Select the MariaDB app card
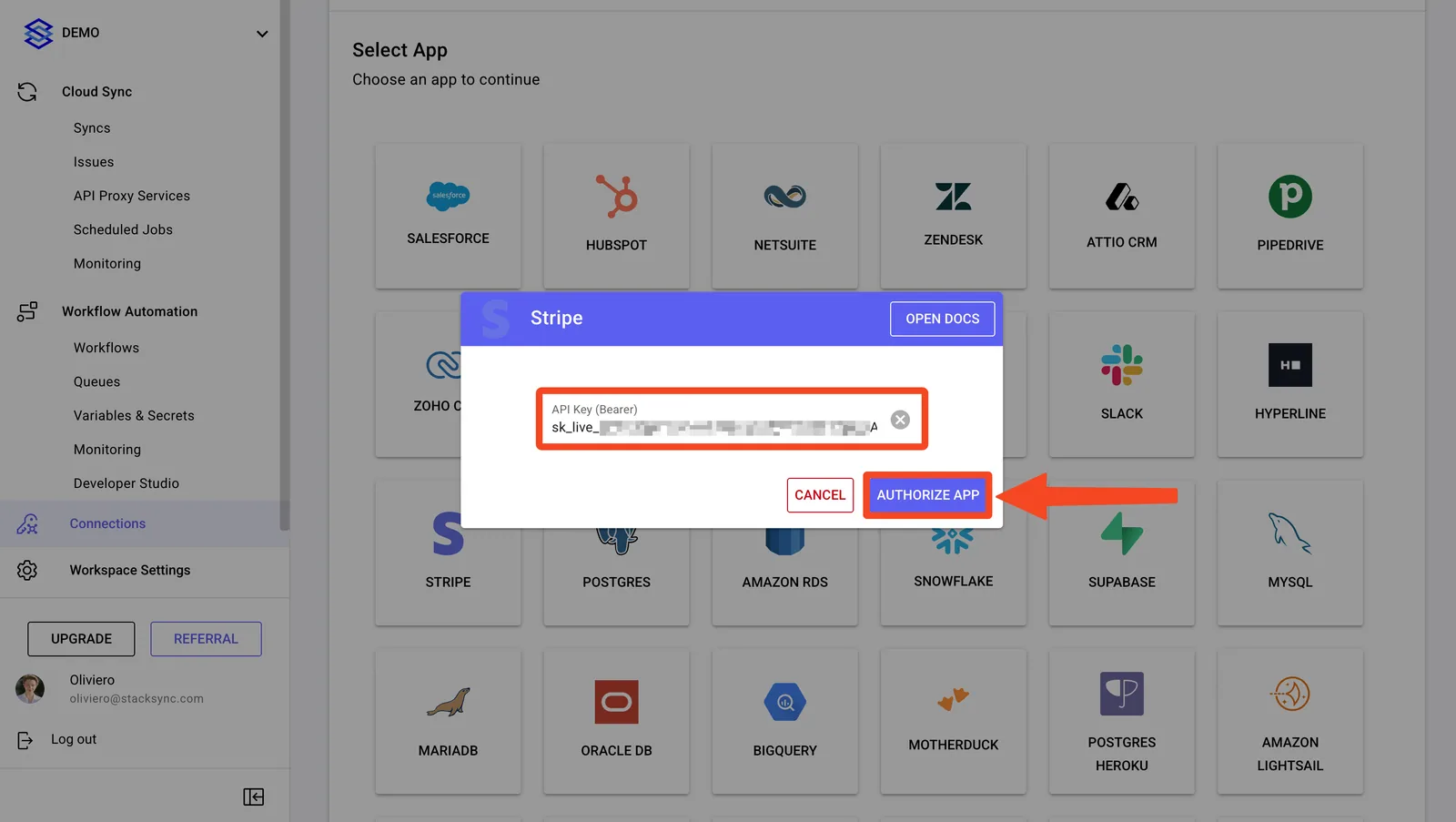1456x822 pixels. tap(448, 721)
